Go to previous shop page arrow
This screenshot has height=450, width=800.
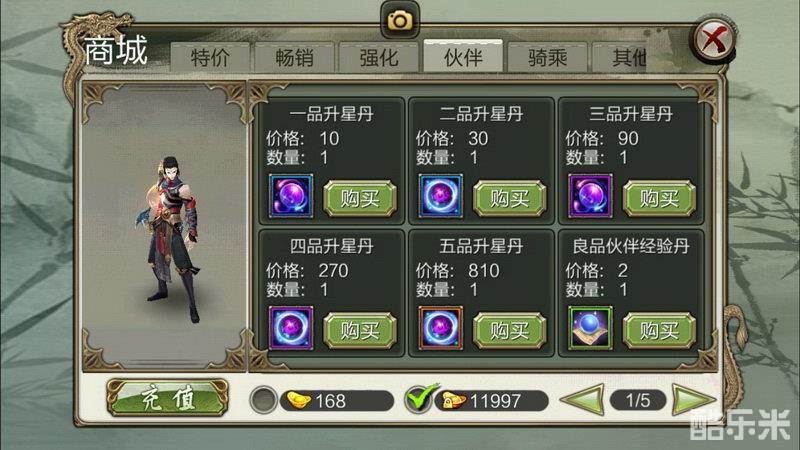click(x=582, y=400)
